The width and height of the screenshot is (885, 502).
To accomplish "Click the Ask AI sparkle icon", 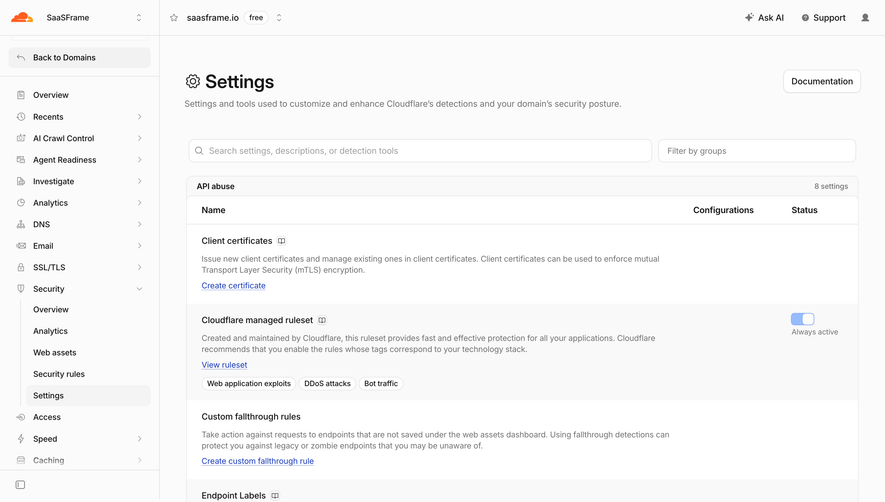I will (x=749, y=18).
